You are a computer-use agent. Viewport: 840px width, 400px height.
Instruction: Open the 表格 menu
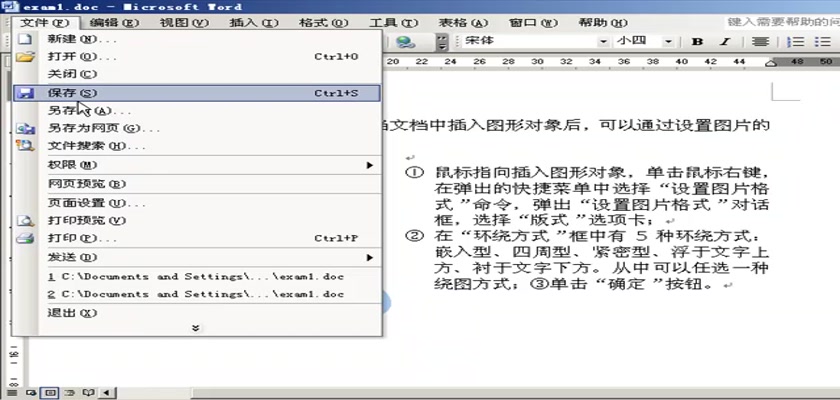point(464,22)
